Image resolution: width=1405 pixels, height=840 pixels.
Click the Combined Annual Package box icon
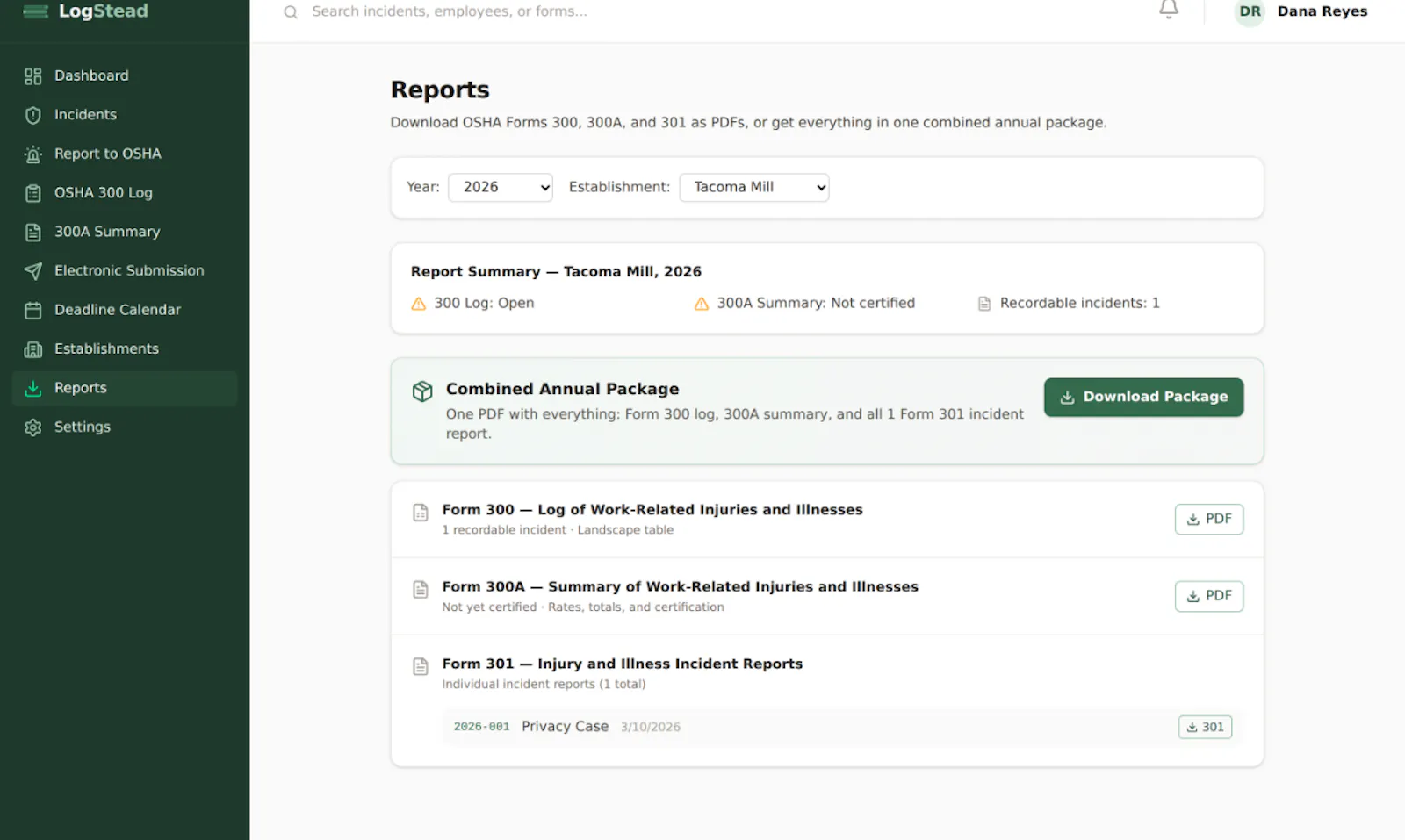(x=422, y=391)
